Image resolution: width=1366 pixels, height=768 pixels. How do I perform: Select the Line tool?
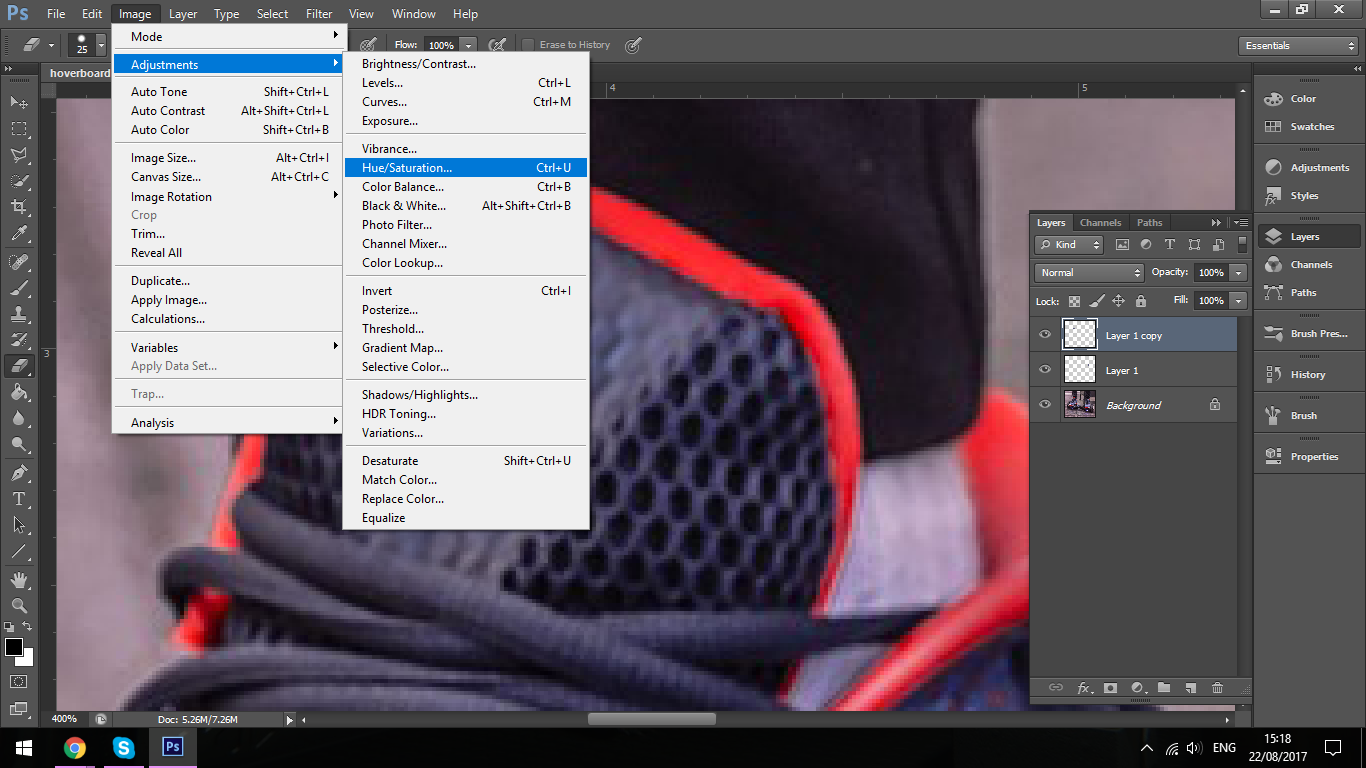coord(19,551)
